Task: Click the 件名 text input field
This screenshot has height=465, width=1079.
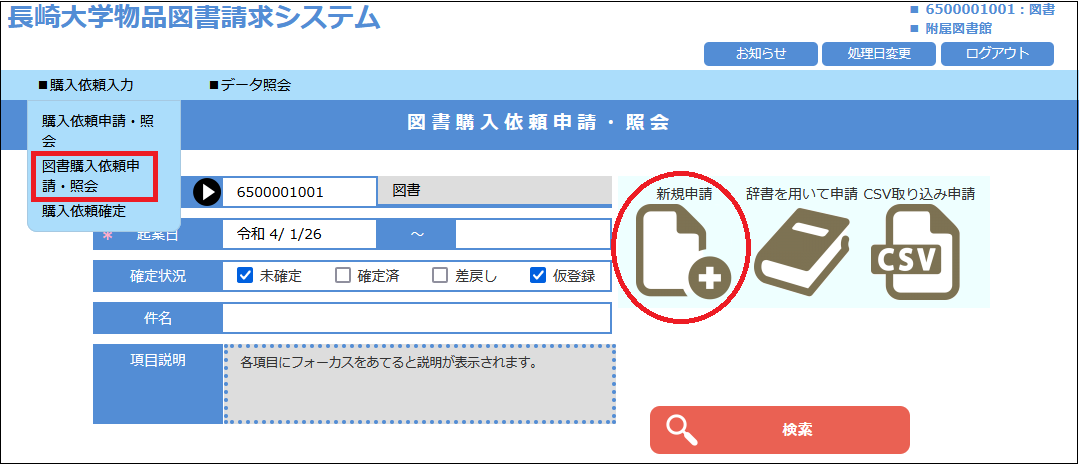Action: [416, 318]
